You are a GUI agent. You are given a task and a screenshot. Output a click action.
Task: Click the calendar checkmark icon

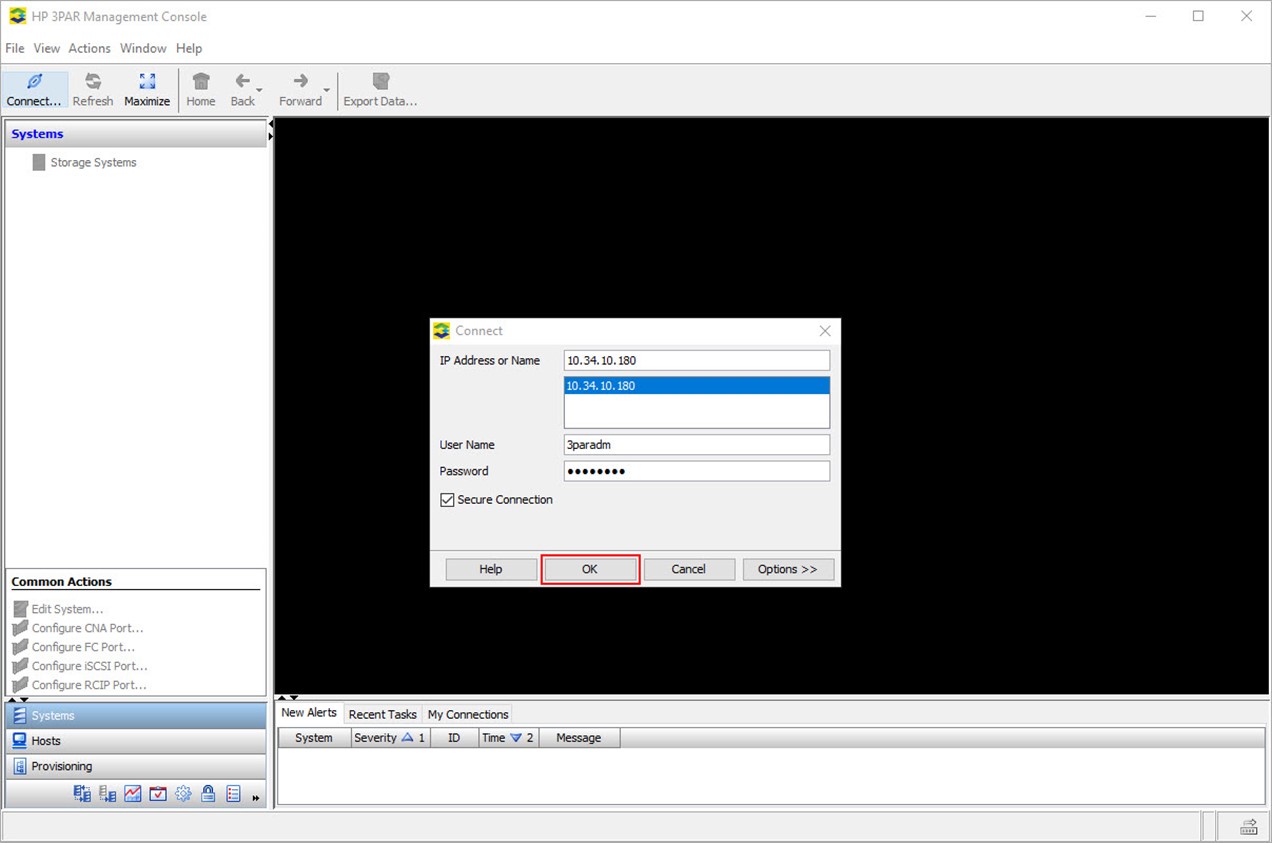(x=158, y=794)
